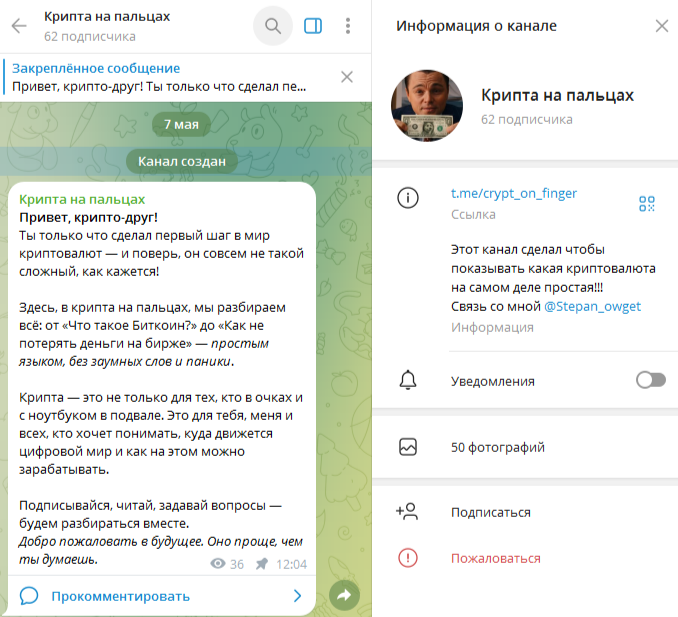Screen dimensions: 678x617
Task: Toggle the Уведомления switch
Action: pyautogui.click(x=651, y=380)
